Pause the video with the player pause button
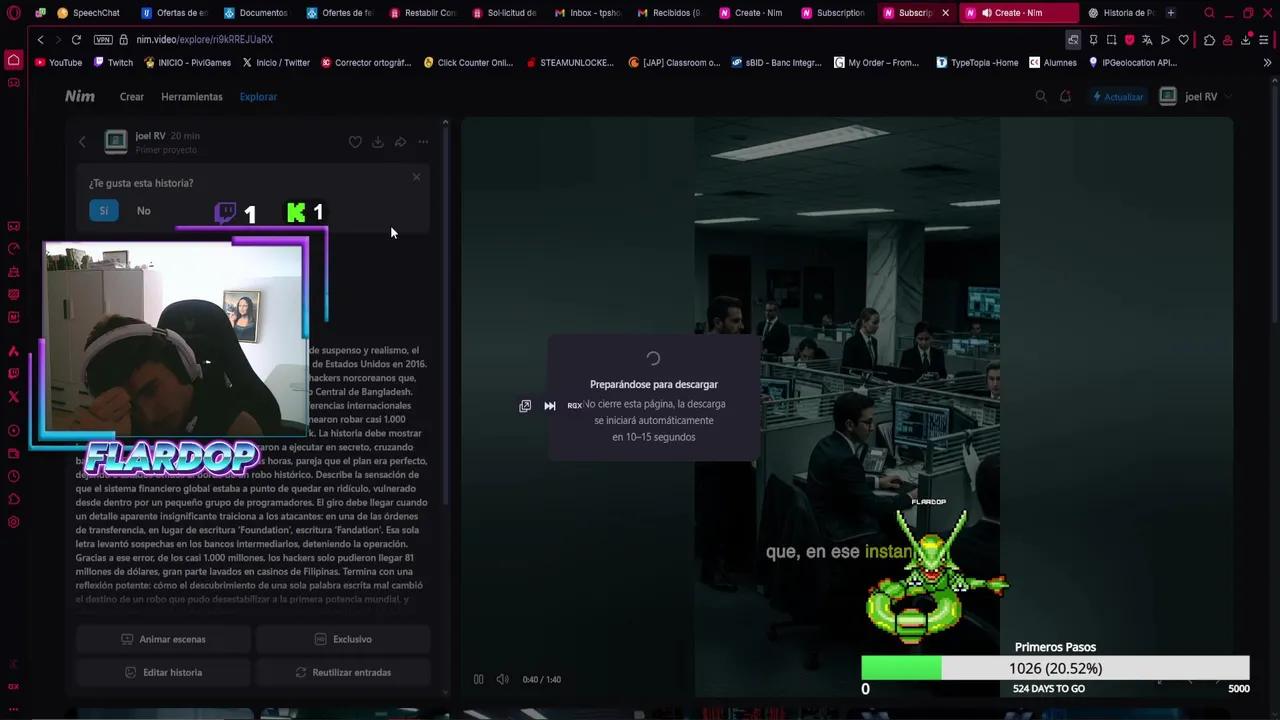This screenshot has height=720, width=1280. pyautogui.click(x=478, y=679)
